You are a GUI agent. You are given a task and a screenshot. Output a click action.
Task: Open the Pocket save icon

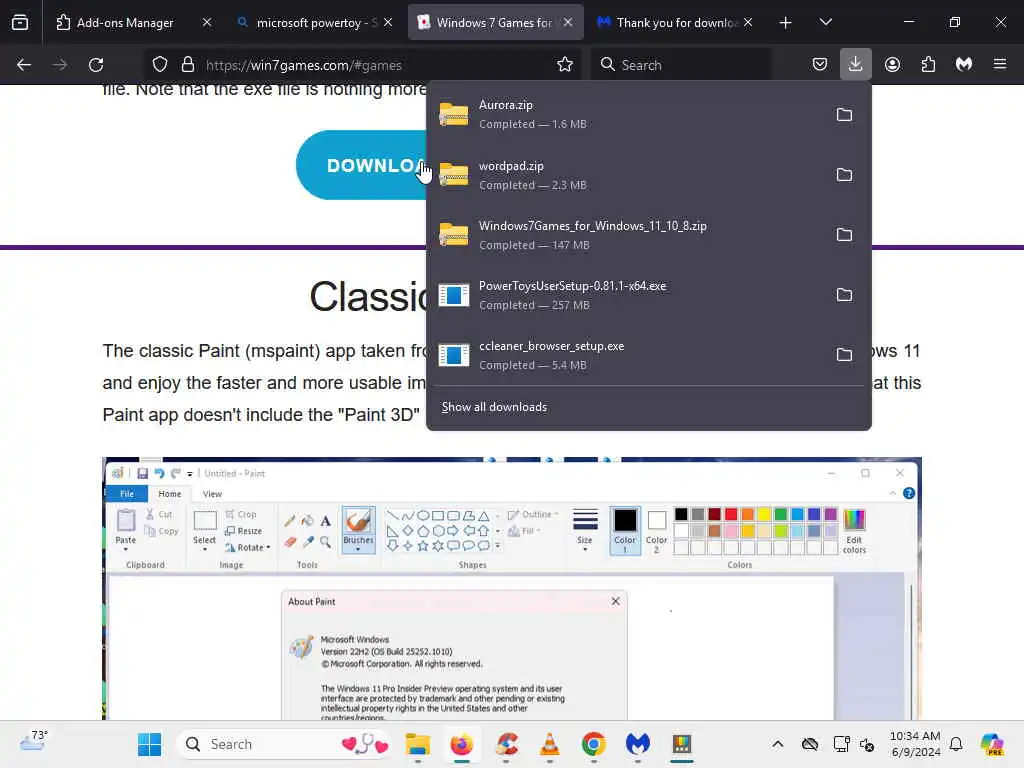click(820, 65)
